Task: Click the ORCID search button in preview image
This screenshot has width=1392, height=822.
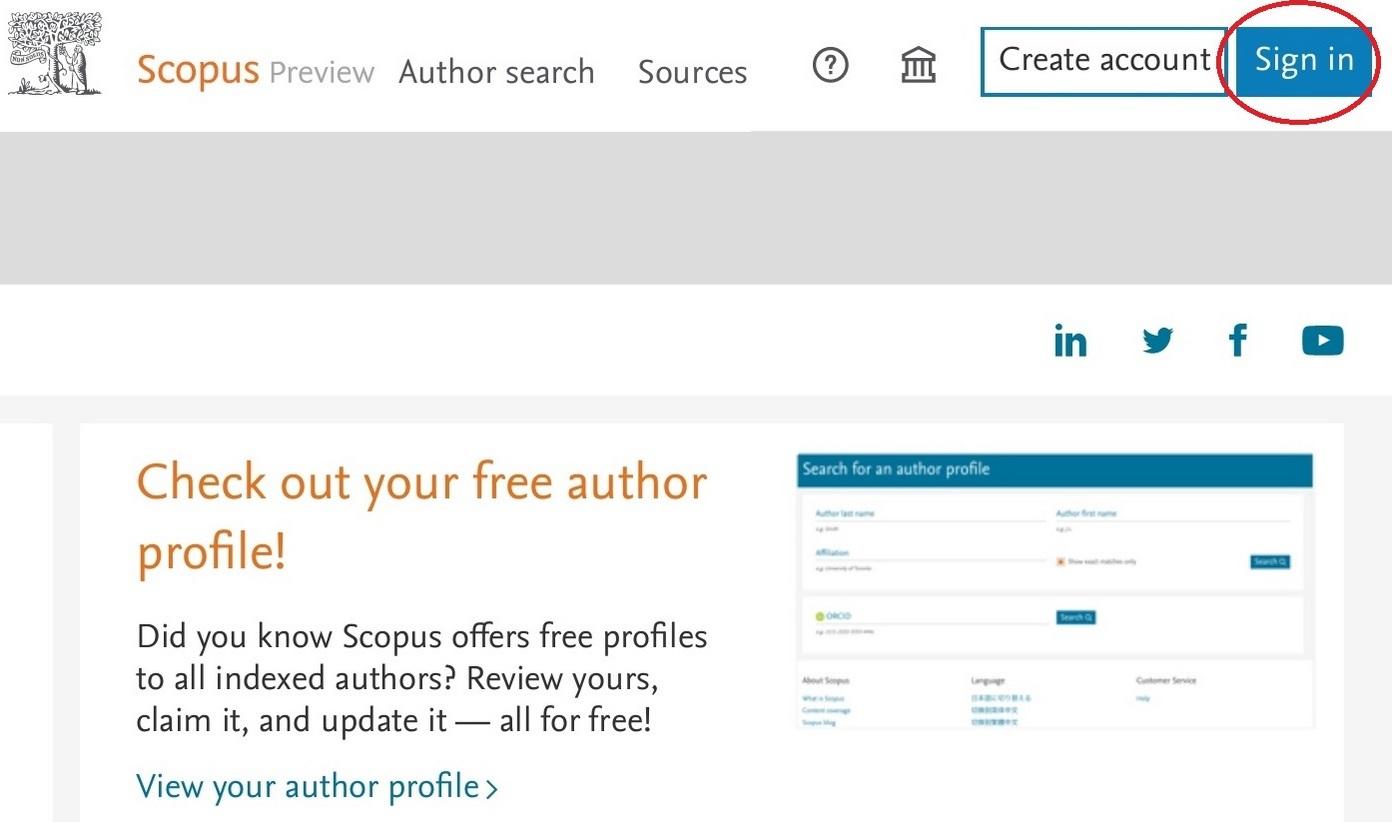Action: [1076, 617]
